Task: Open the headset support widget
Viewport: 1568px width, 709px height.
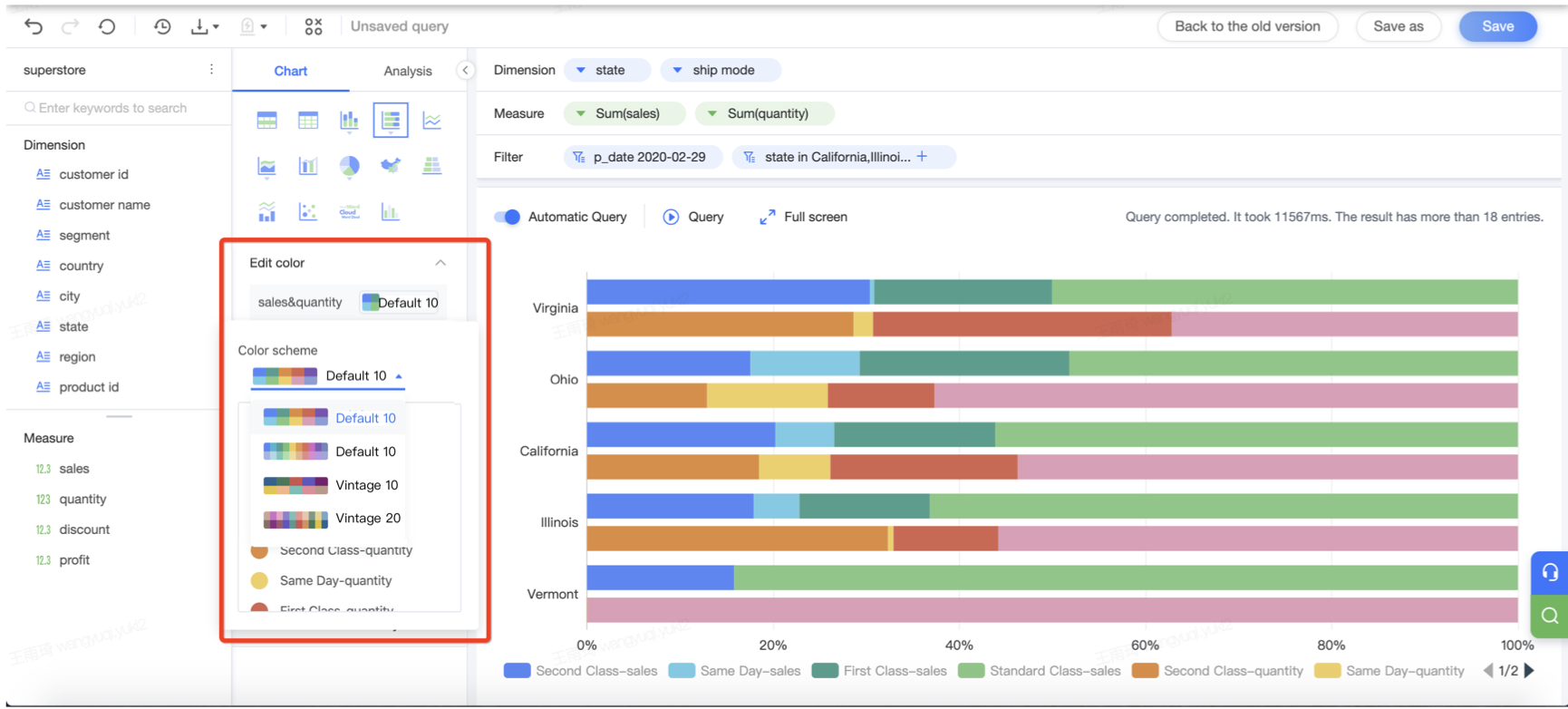Action: (x=1550, y=572)
